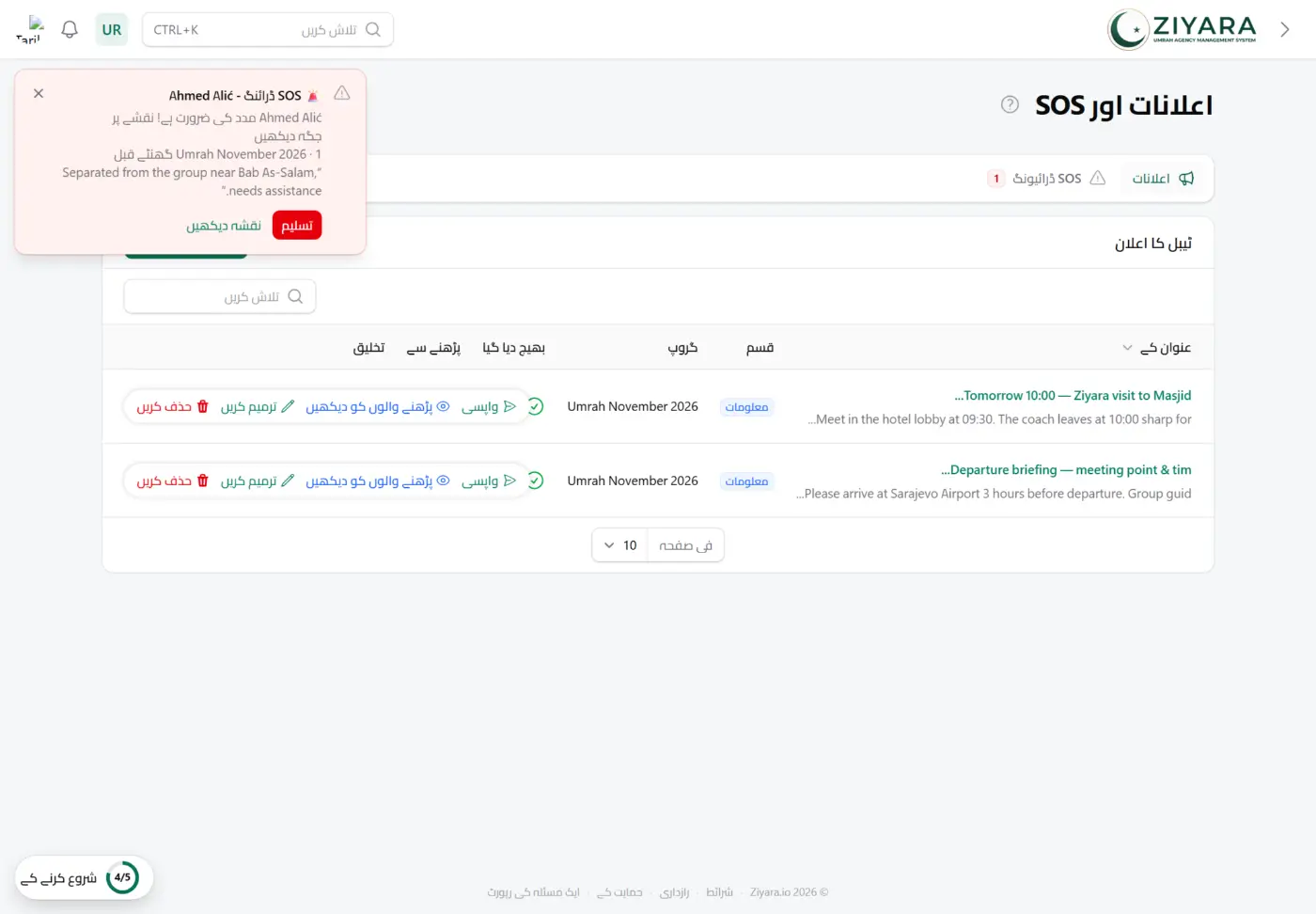
Task: Click the Ziyara logo
Action: 1183,29
